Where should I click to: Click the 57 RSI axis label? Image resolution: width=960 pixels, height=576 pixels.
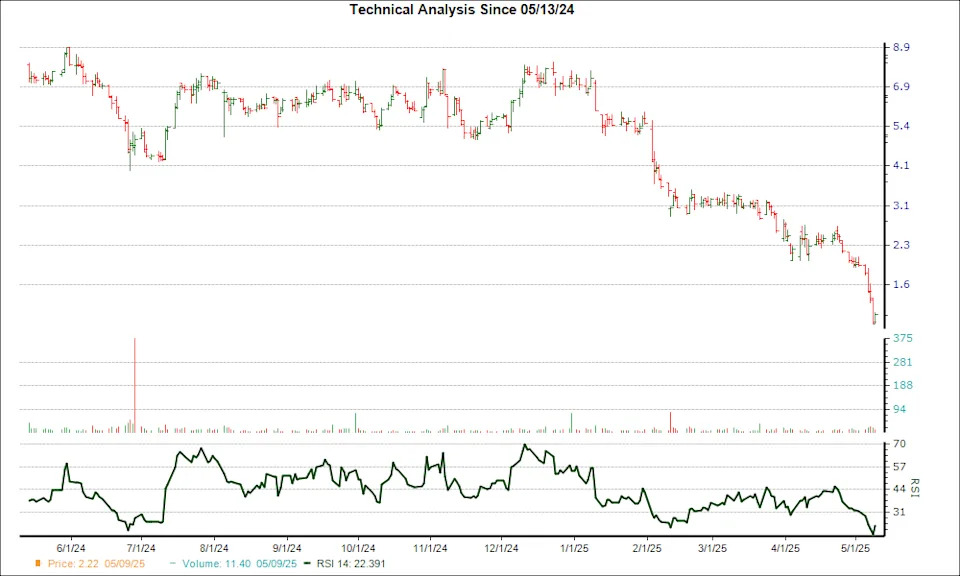click(899, 467)
